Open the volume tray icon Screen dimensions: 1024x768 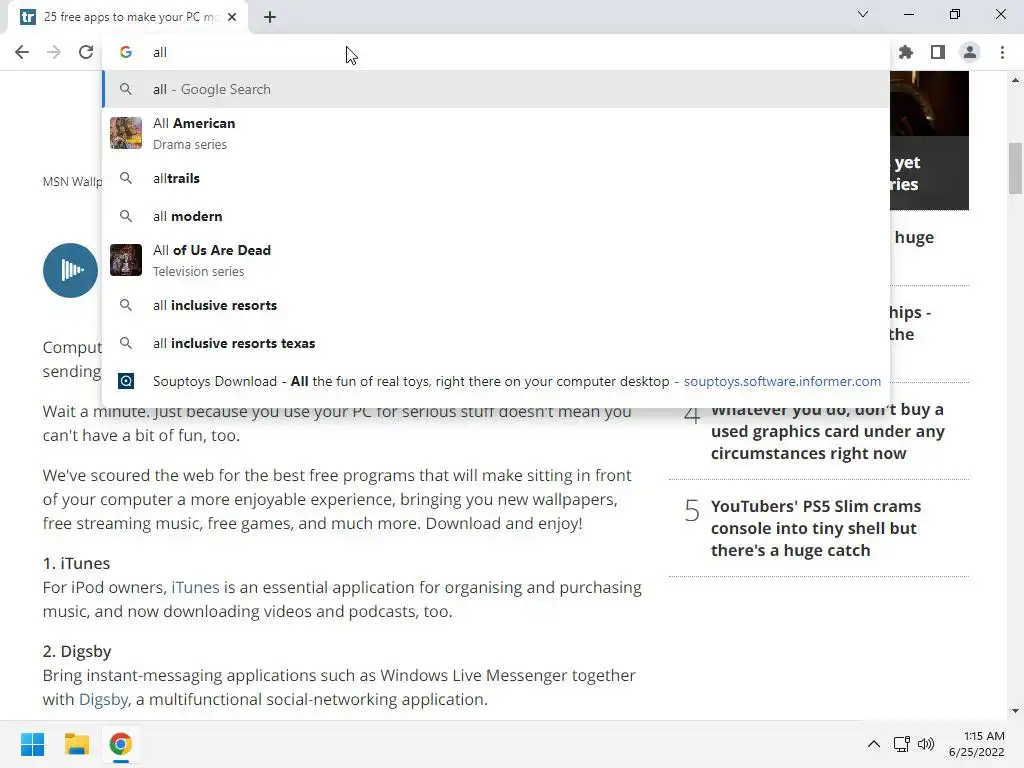(x=926, y=744)
